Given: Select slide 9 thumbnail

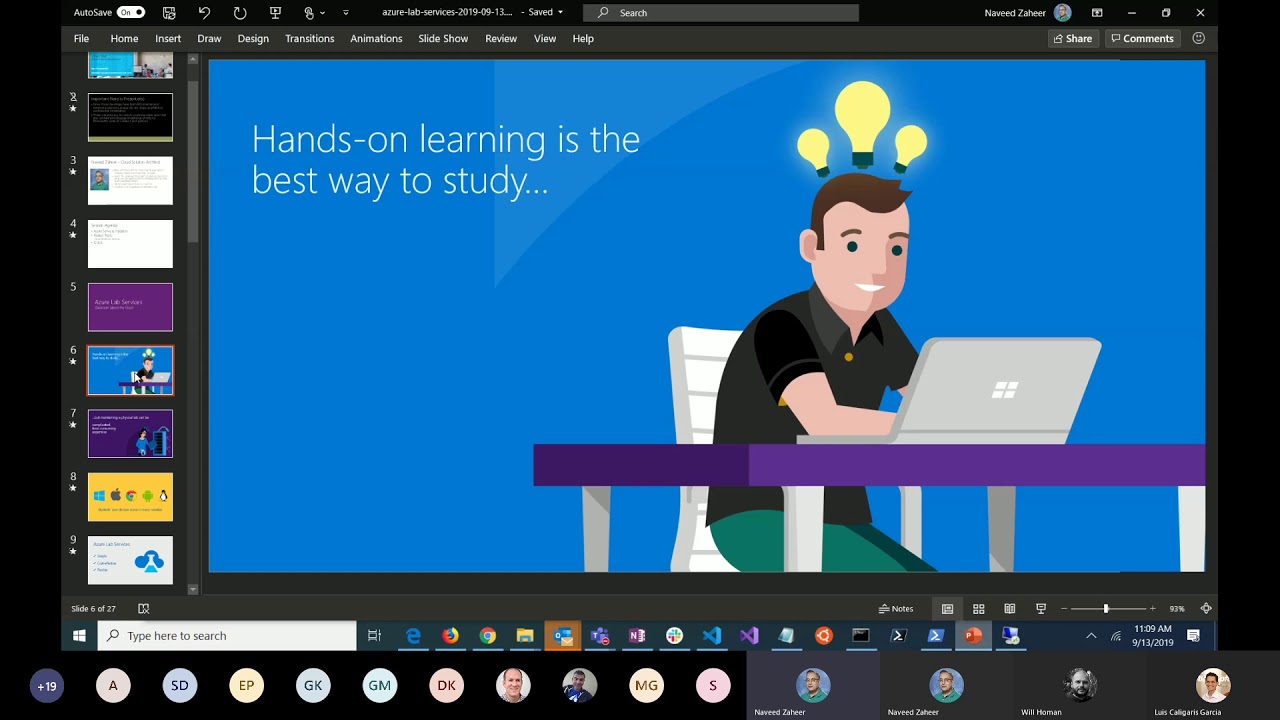Looking at the screenshot, I should (130, 560).
